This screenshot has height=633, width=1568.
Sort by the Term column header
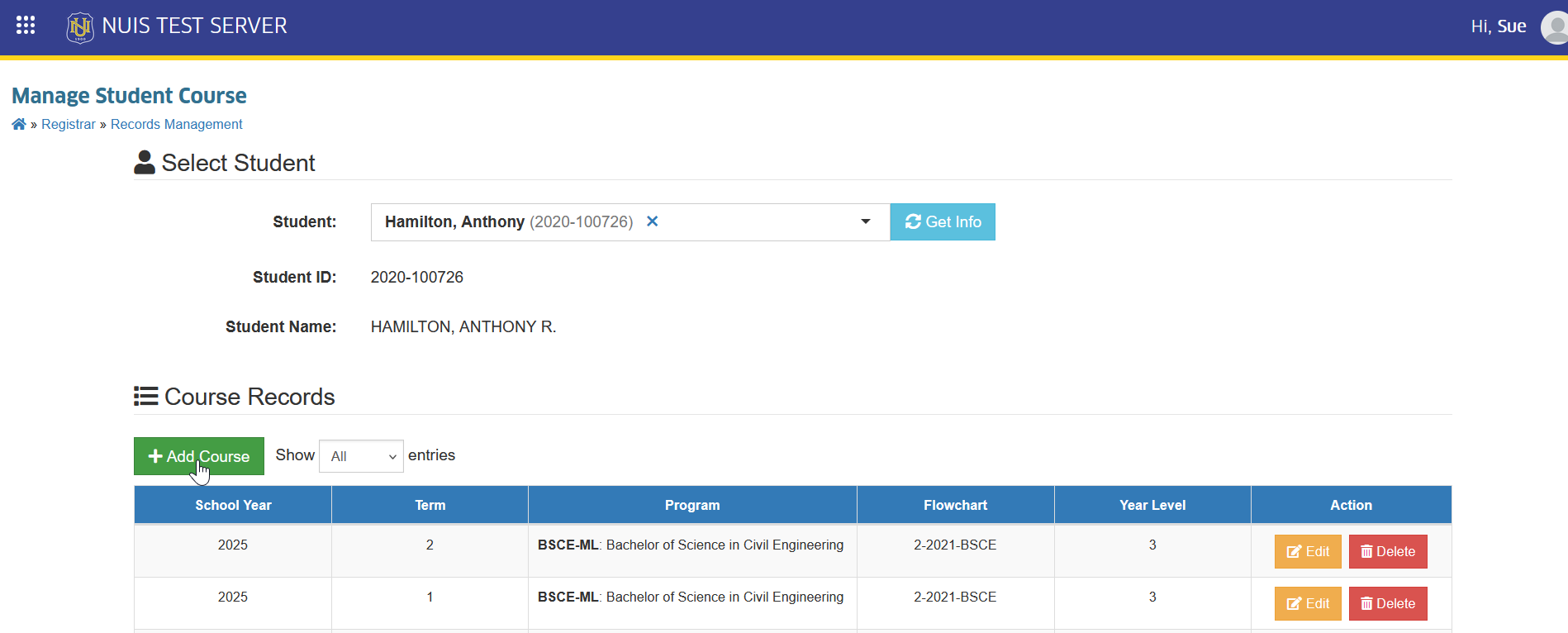pyautogui.click(x=430, y=505)
